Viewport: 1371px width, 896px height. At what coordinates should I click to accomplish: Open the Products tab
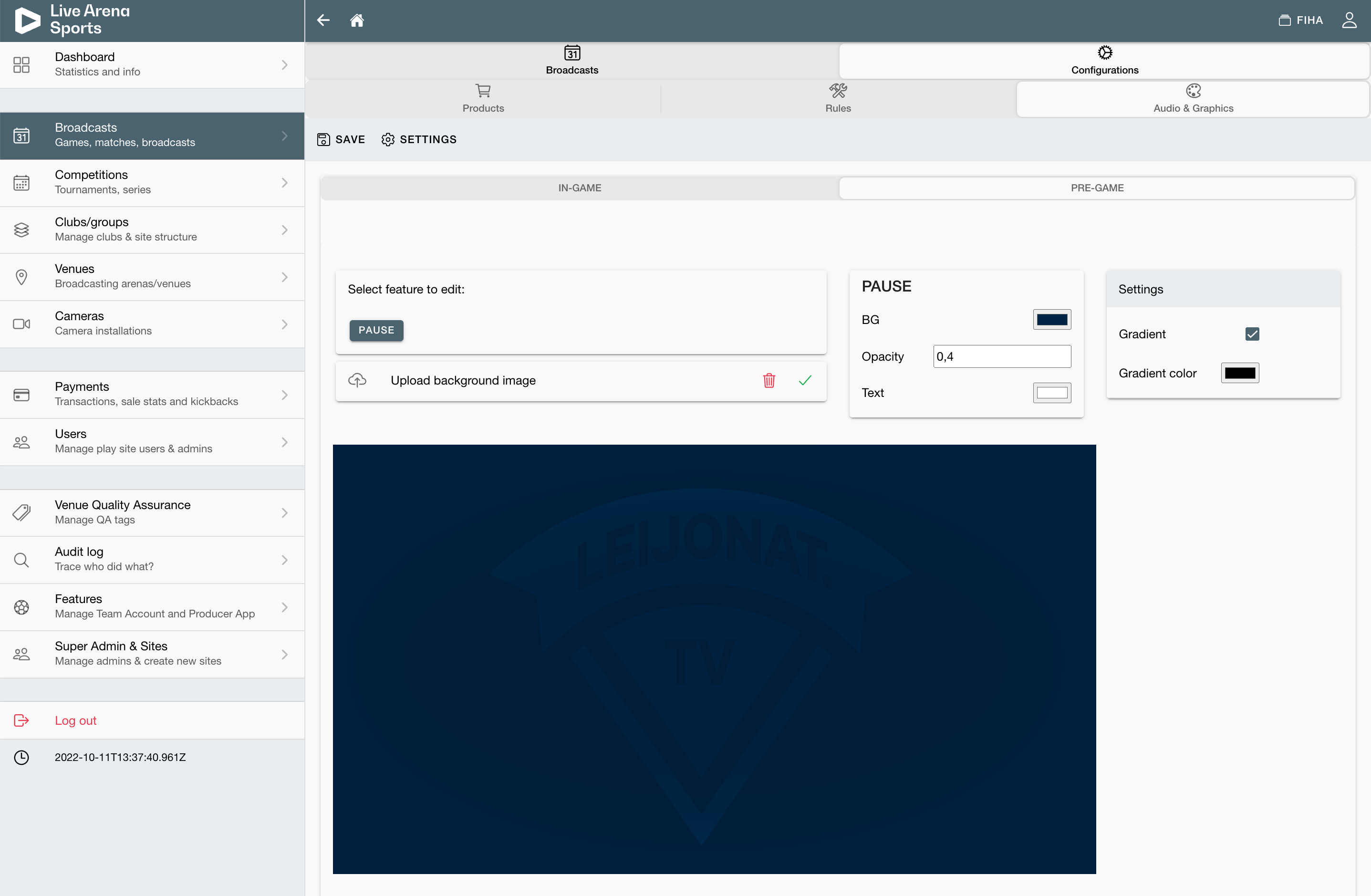pyautogui.click(x=483, y=99)
